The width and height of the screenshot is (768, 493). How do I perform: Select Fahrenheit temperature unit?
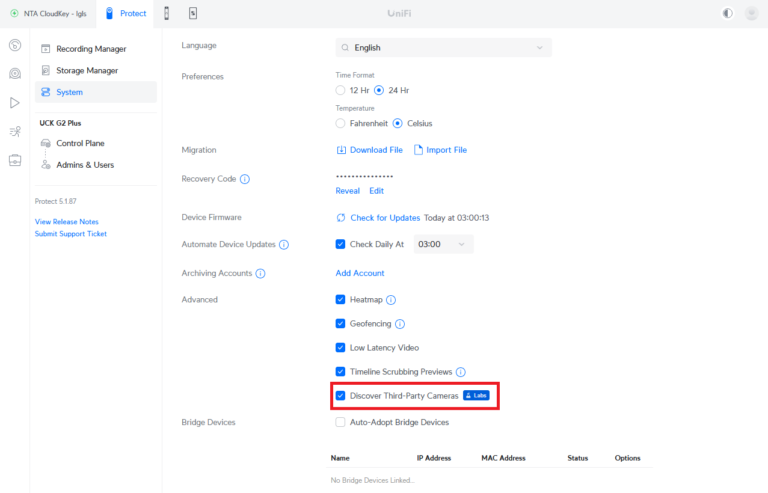click(340, 123)
